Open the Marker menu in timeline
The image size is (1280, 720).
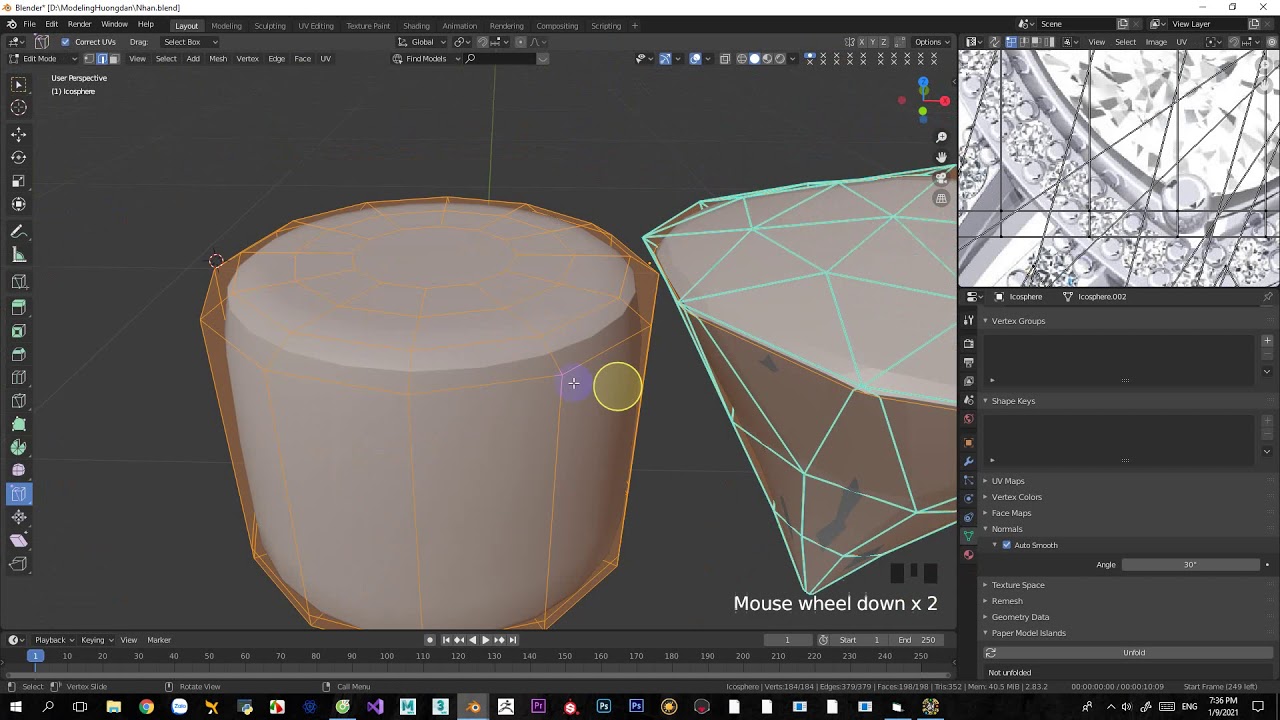pyautogui.click(x=159, y=640)
